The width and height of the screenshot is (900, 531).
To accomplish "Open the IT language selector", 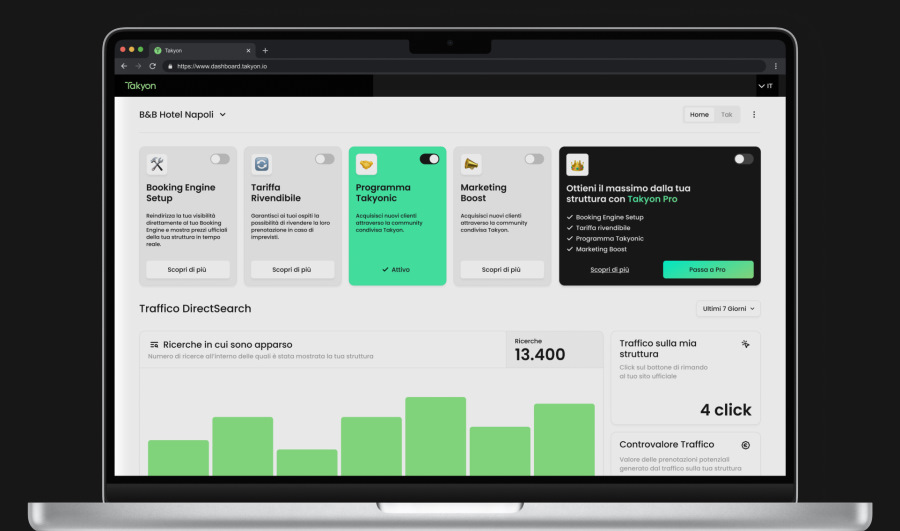I will (765, 86).
